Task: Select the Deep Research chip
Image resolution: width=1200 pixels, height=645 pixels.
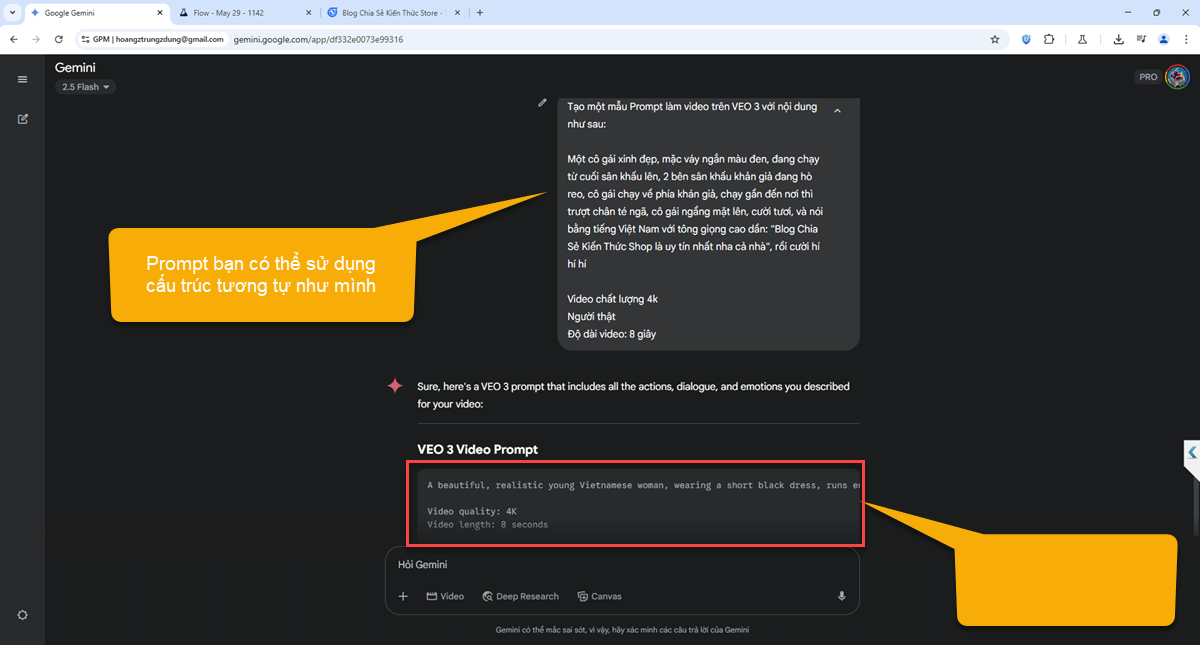Action: point(520,596)
